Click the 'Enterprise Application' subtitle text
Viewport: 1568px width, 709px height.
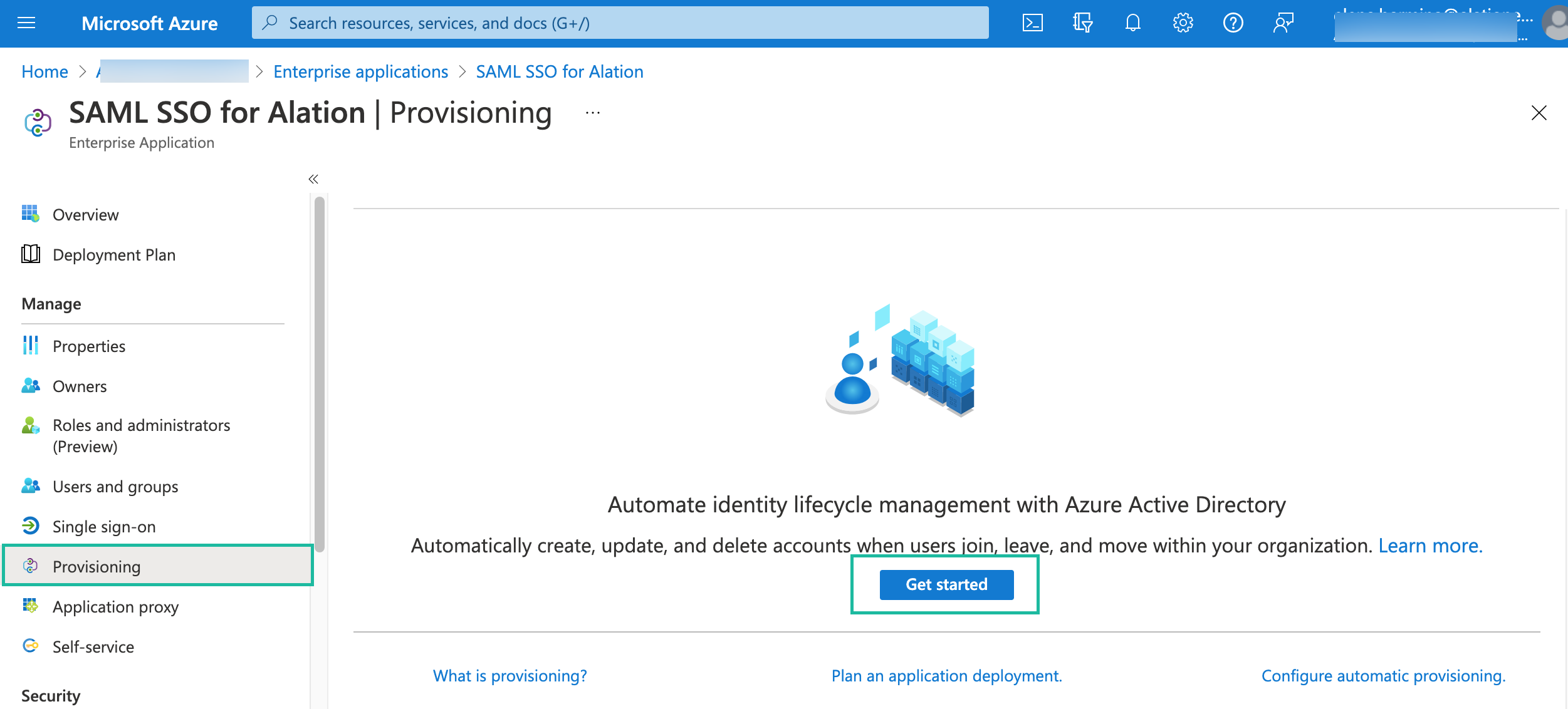pos(142,143)
